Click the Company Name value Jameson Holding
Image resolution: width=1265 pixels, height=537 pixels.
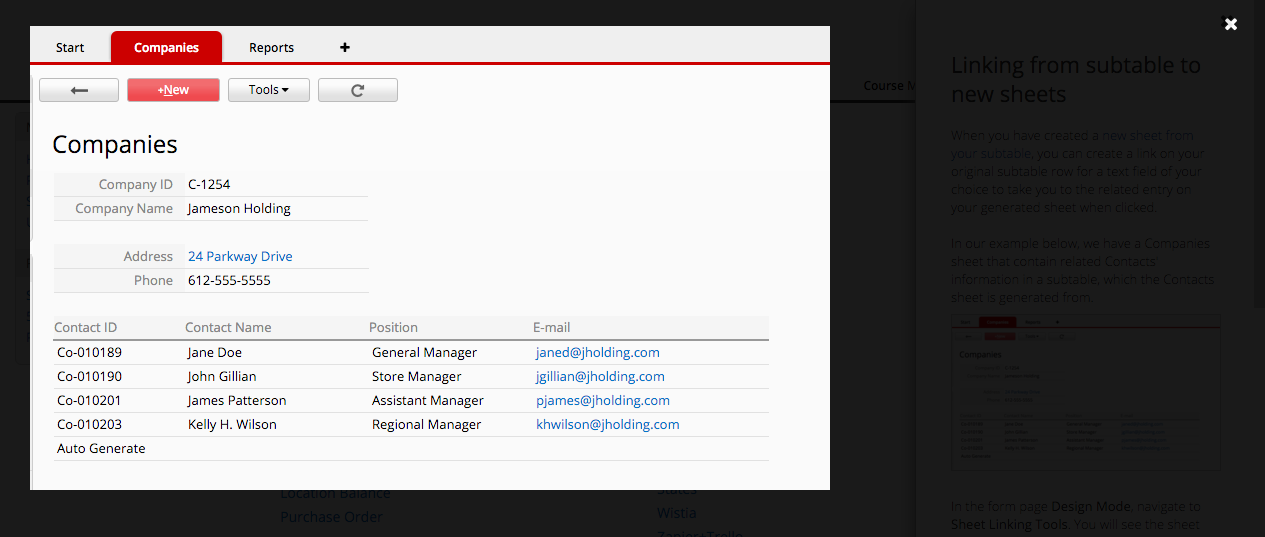pos(239,208)
